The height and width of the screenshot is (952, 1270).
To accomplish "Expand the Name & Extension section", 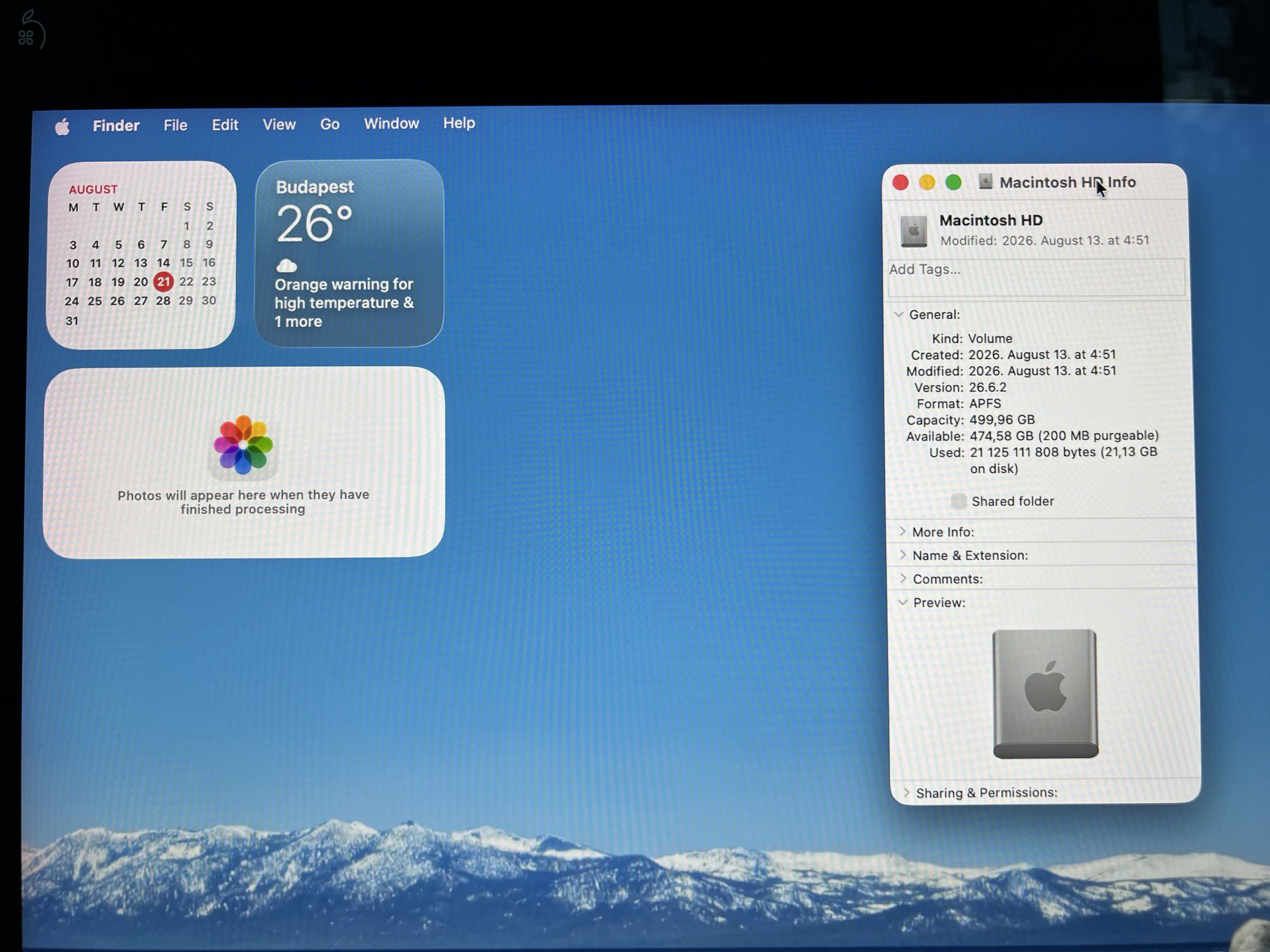I will click(x=903, y=555).
